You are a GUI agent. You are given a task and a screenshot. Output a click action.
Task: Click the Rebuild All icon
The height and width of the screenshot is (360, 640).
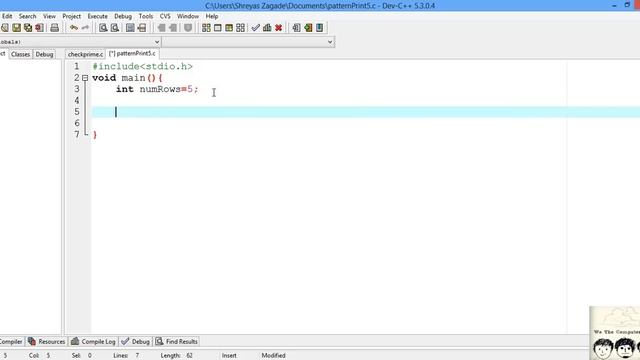(240, 28)
